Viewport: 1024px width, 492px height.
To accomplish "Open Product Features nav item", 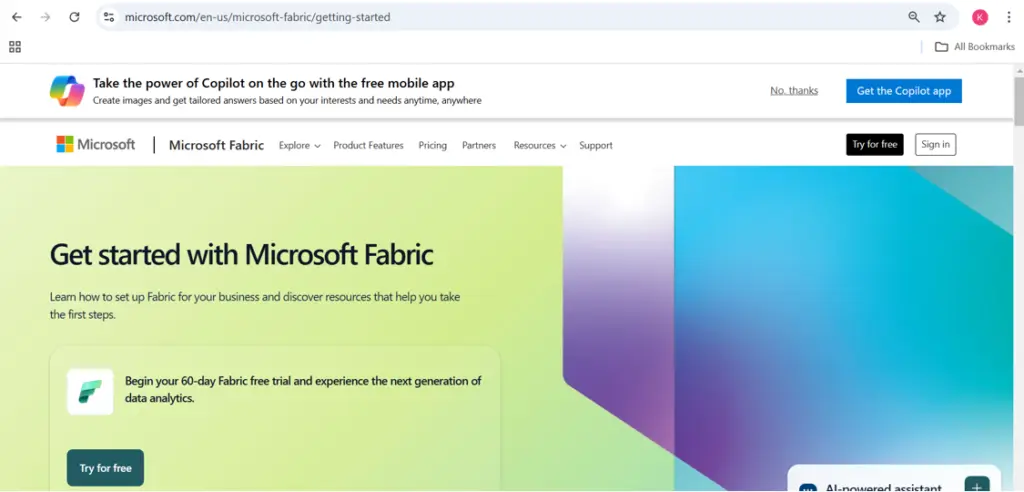I will (x=368, y=146).
